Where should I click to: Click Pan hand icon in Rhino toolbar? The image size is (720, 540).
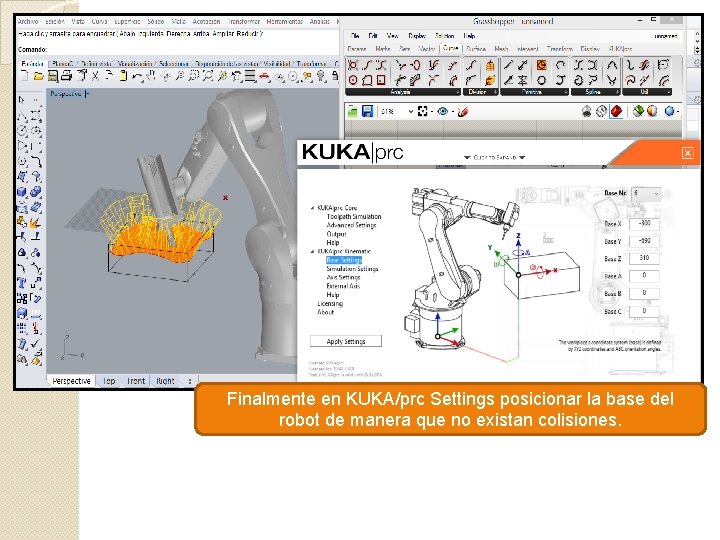click(150, 76)
